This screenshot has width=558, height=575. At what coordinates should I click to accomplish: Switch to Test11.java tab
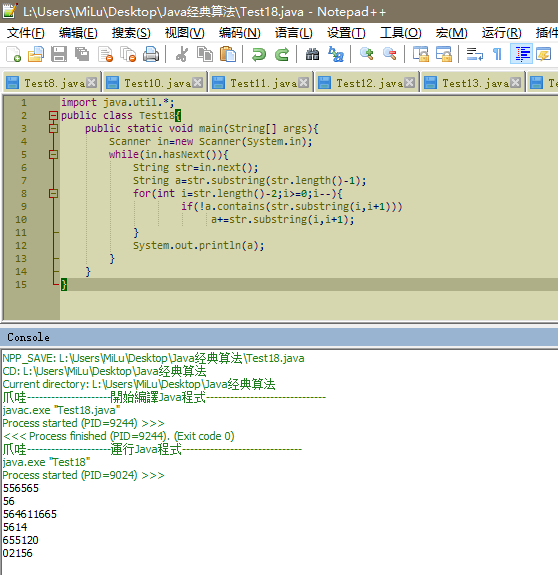(260, 83)
